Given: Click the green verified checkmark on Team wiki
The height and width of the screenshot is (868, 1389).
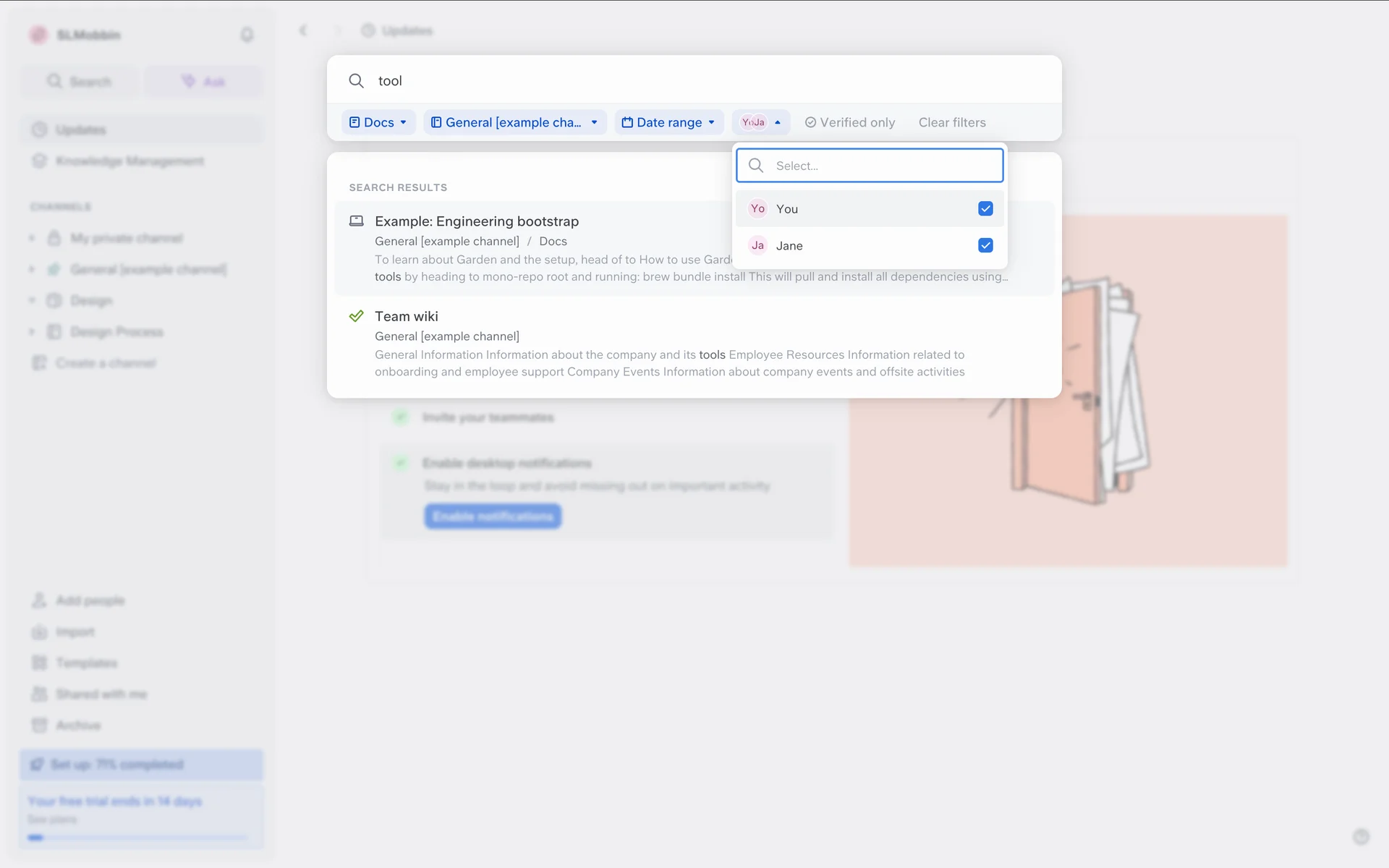Looking at the screenshot, I should [356, 316].
